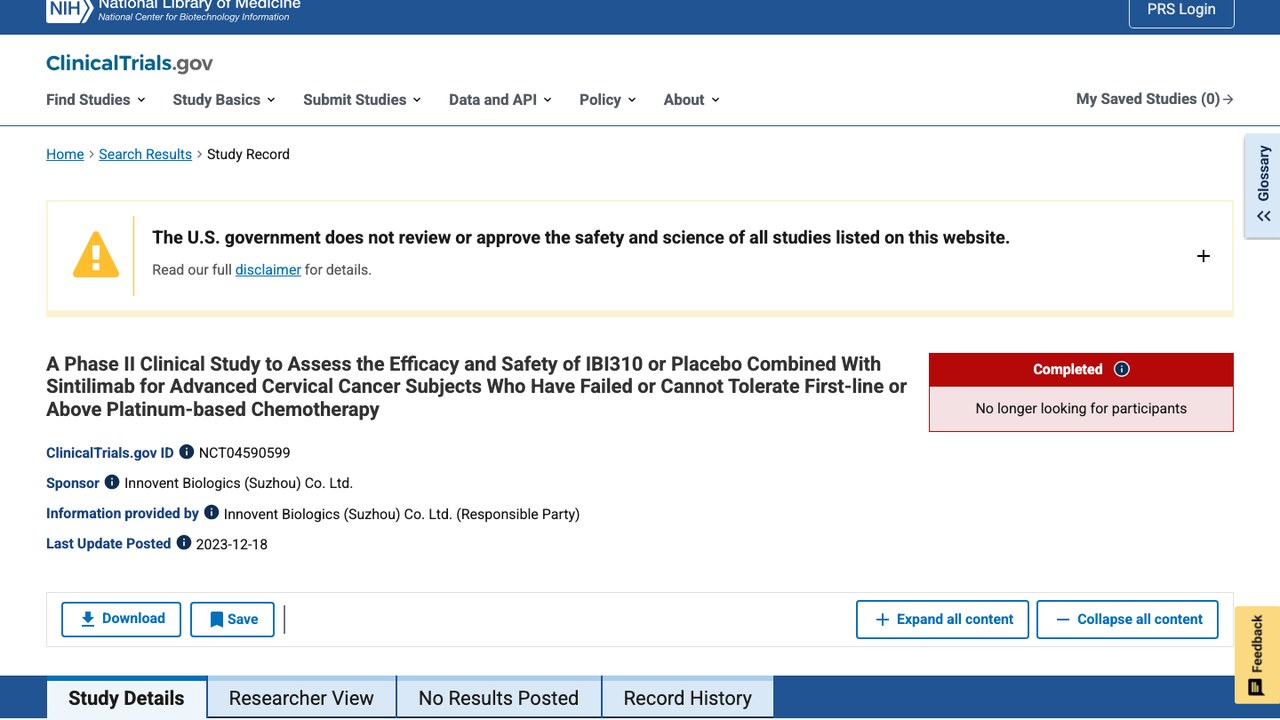
Task: Click info icon next to Information provided by
Action: coord(211,512)
